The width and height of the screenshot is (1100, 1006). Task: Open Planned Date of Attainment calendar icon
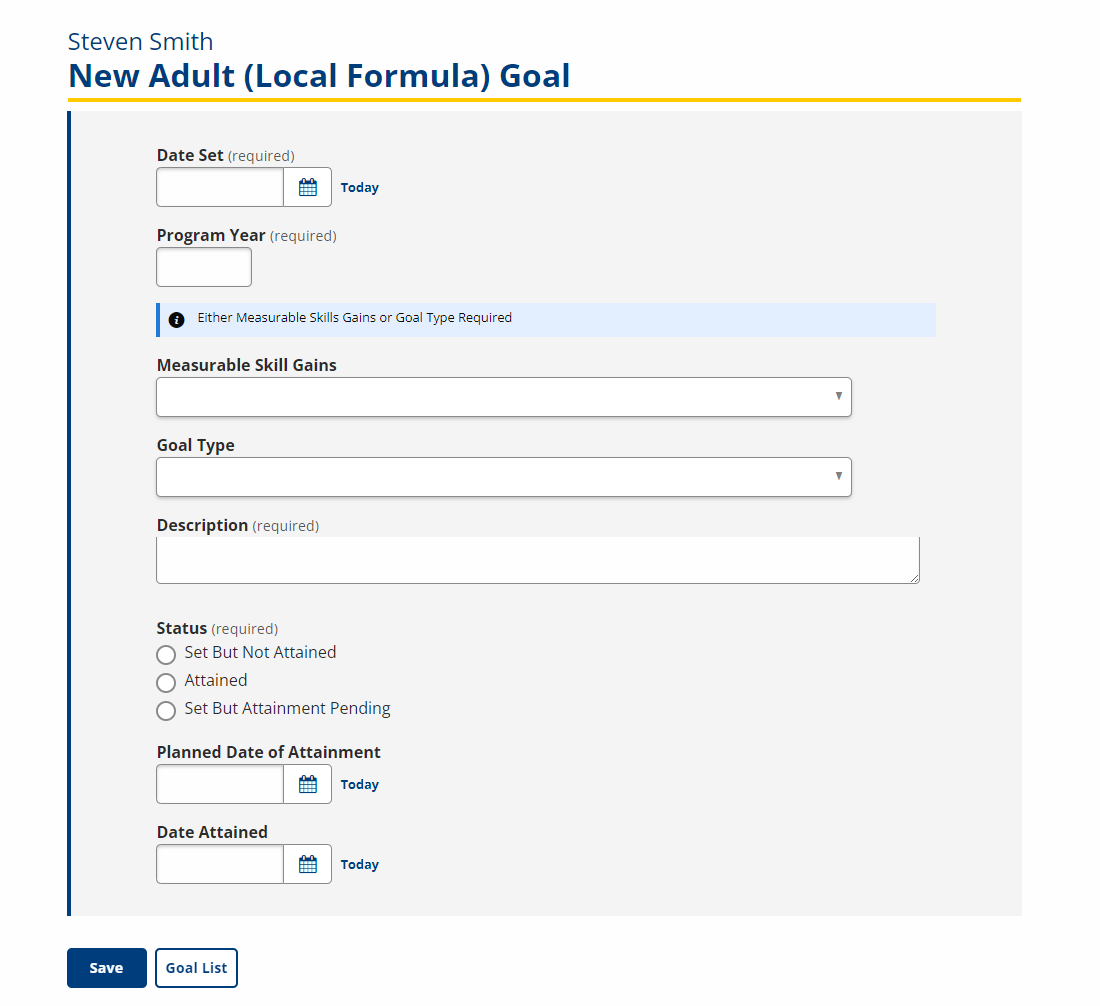[307, 784]
